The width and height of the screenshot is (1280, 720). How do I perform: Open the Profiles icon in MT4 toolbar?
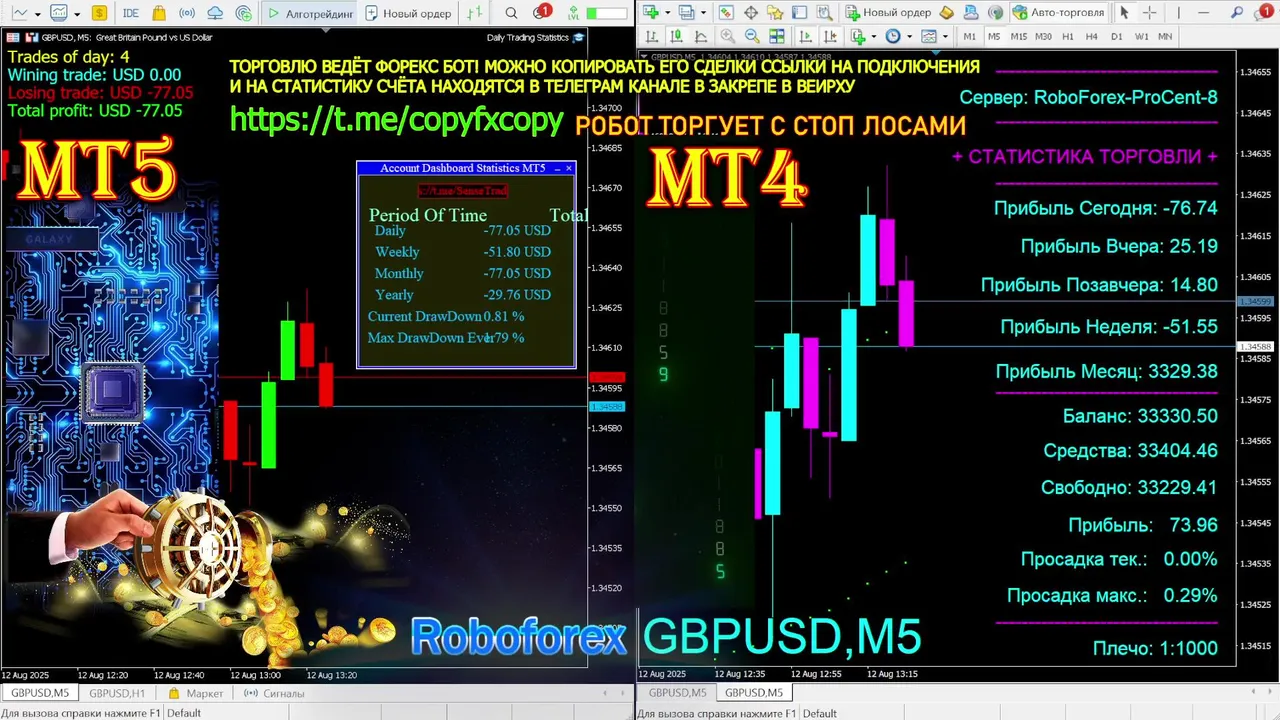coord(686,12)
